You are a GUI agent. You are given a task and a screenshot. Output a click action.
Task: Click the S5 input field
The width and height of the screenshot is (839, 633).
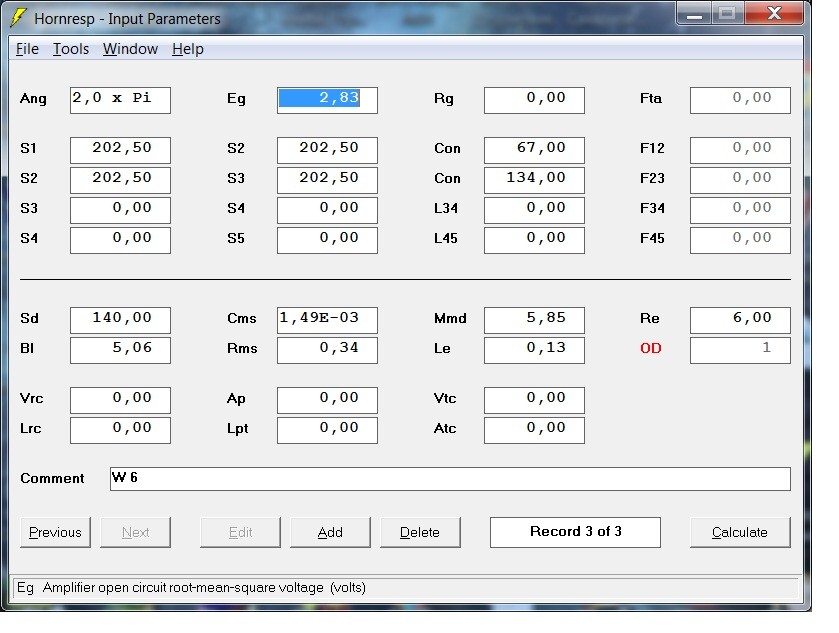click(327, 240)
